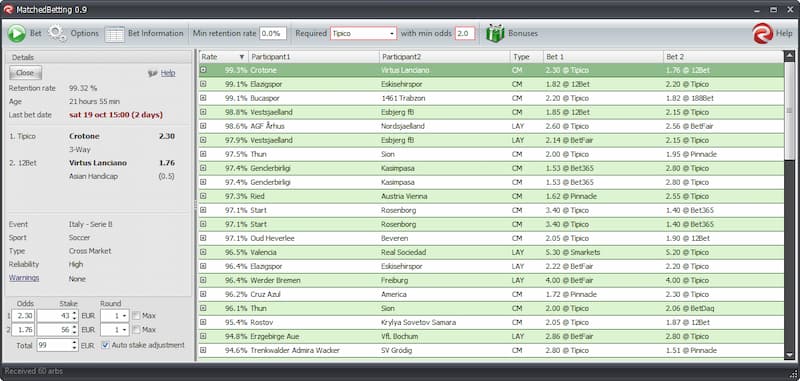Viewport: 800px width, 381px height.
Task: Toggle Max checkbox for bet 2
Action: [136, 330]
